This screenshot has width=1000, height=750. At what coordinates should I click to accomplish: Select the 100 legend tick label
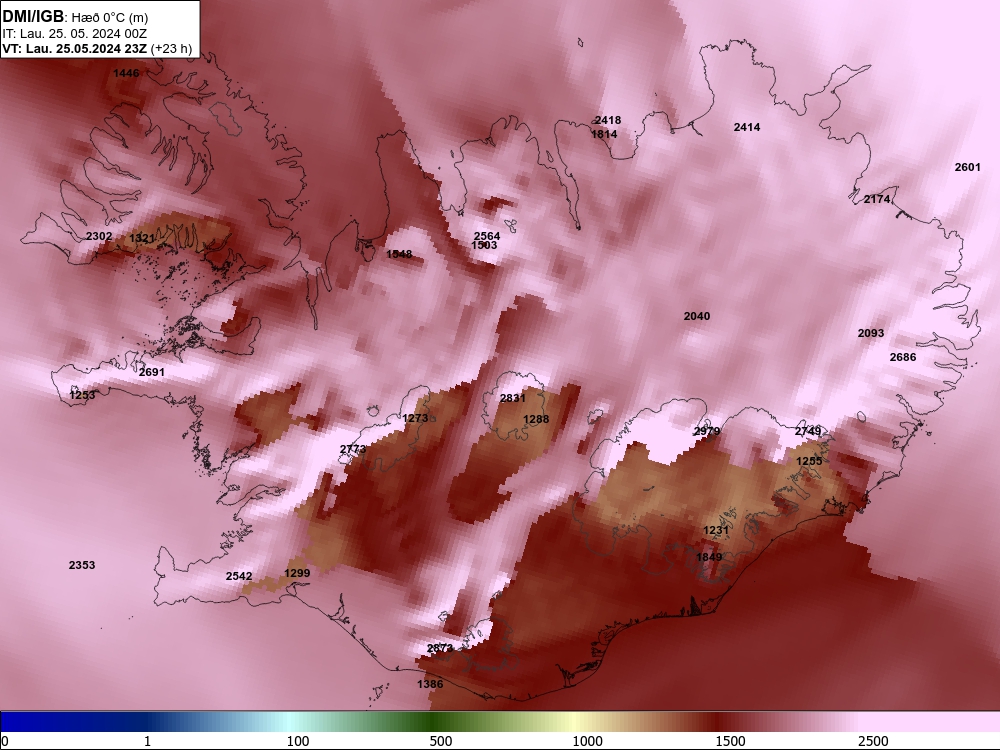pos(298,741)
